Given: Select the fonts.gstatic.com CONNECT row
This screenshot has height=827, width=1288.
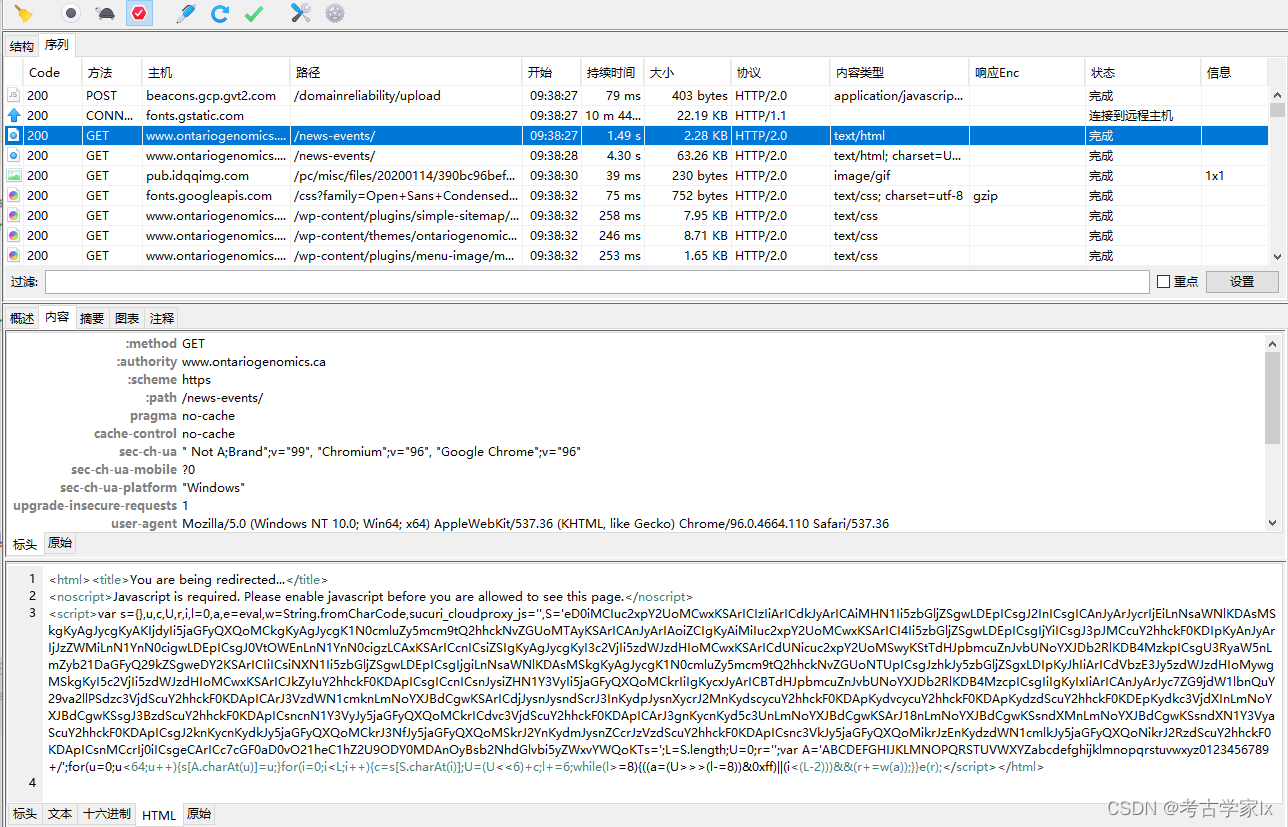Looking at the screenshot, I should click(637, 115).
